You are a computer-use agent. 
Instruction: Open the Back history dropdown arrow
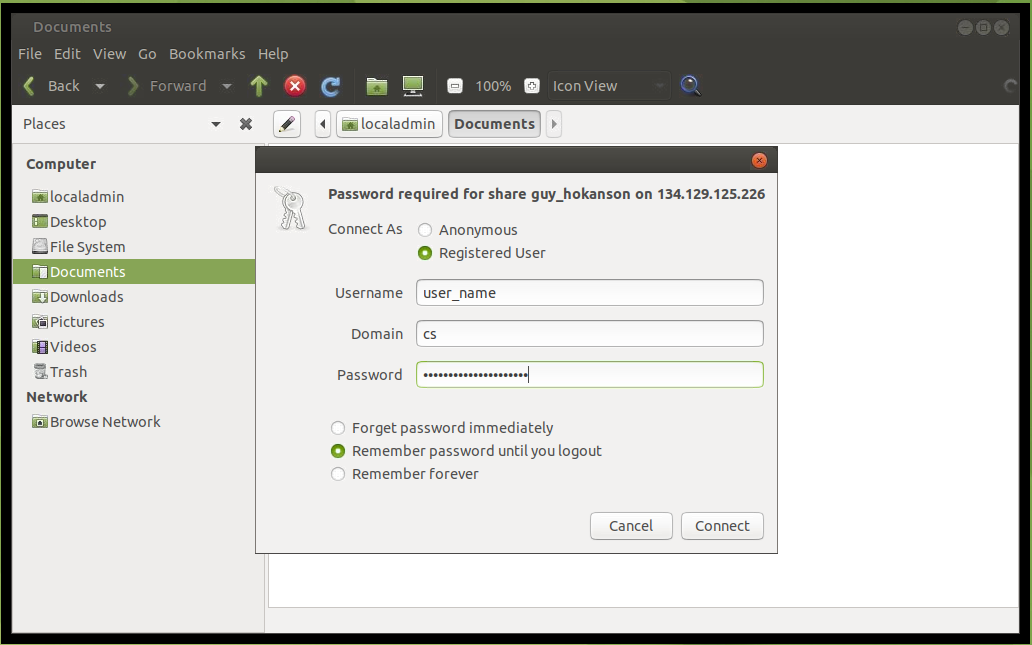[x=100, y=86]
